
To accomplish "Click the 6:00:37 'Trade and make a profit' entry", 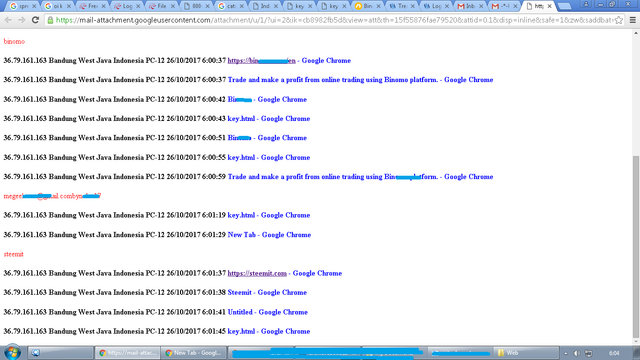I will pos(360,80).
